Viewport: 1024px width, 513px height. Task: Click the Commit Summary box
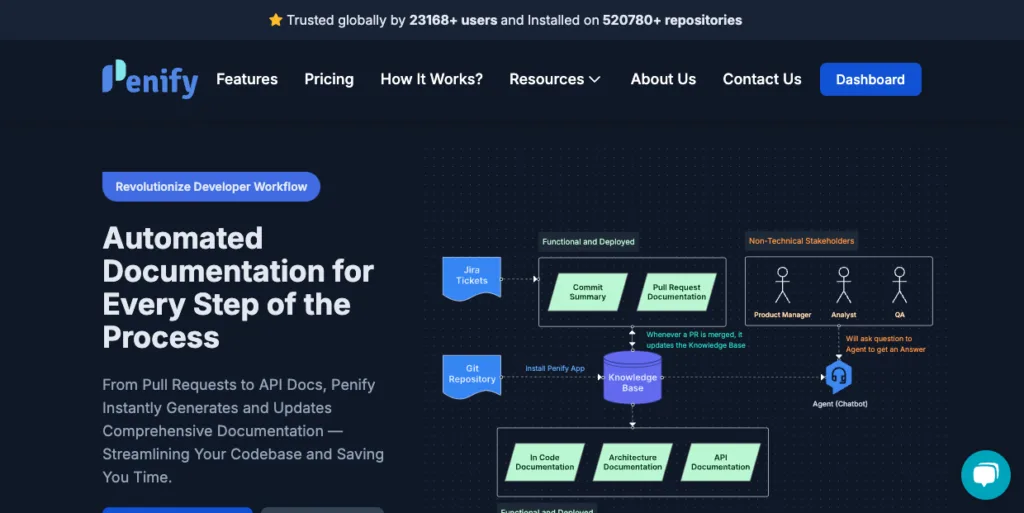(x=588, y=292)
